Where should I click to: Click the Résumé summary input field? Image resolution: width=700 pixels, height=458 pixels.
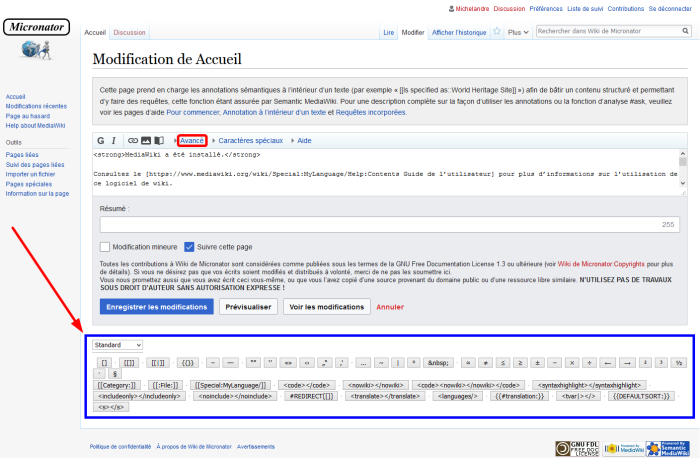(x=390, y=225)
